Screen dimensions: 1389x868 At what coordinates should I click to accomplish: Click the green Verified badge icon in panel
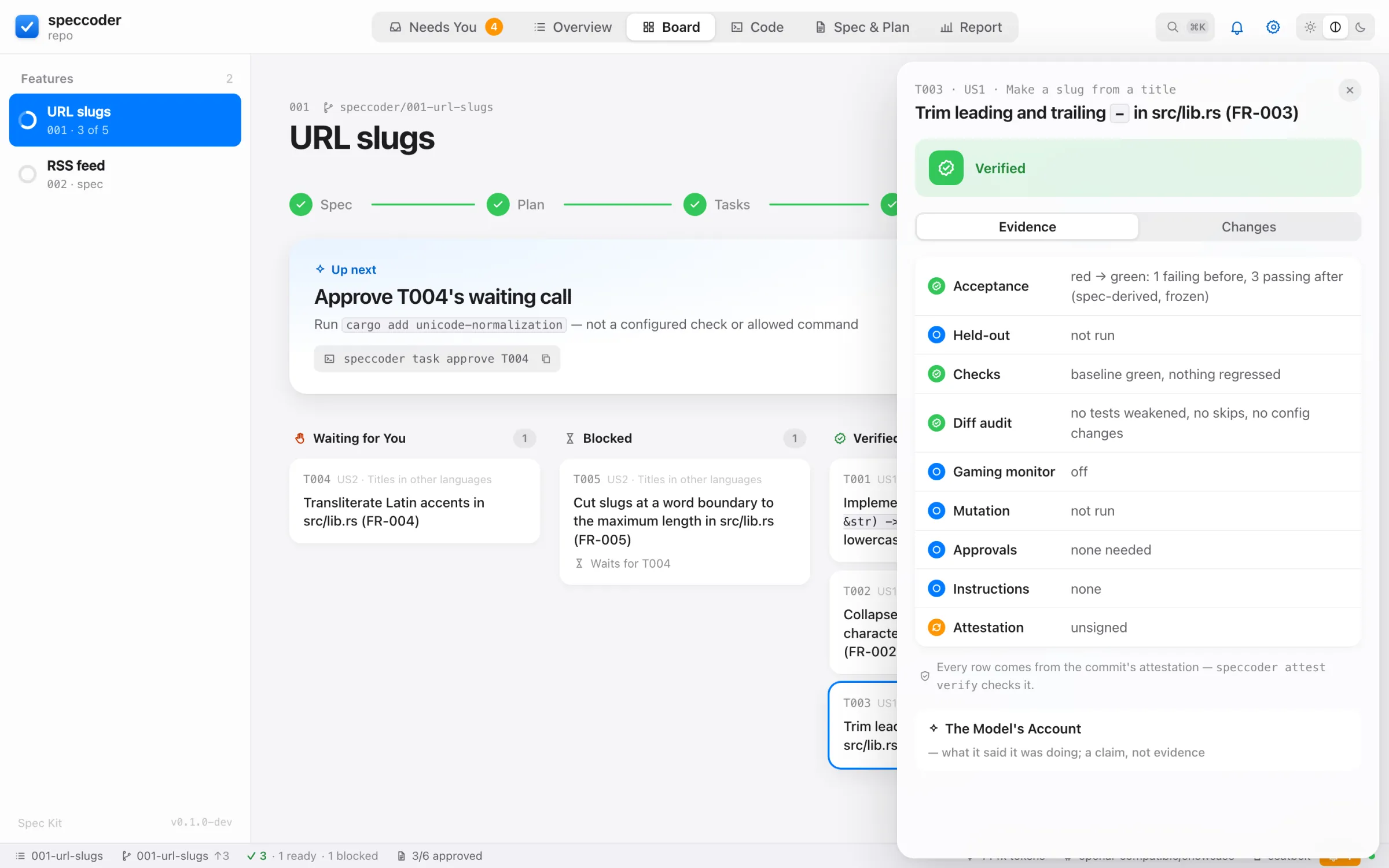tap(946, 168)
